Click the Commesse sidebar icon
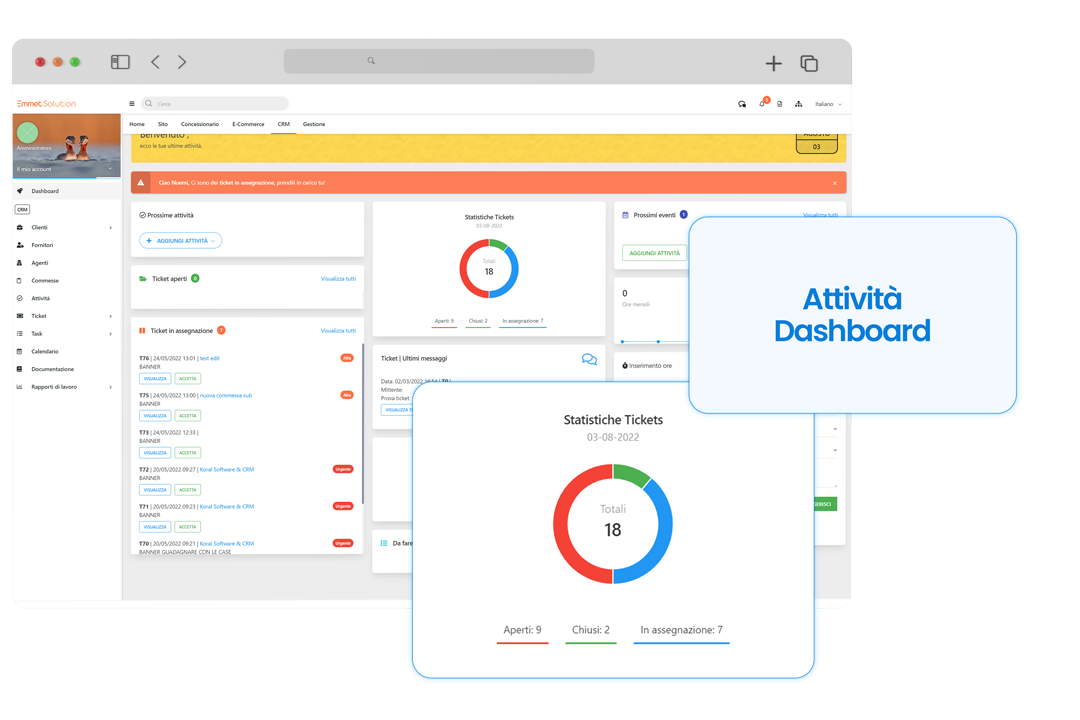The height and width of the screenshot is (720, 1080). click(19, 280)
